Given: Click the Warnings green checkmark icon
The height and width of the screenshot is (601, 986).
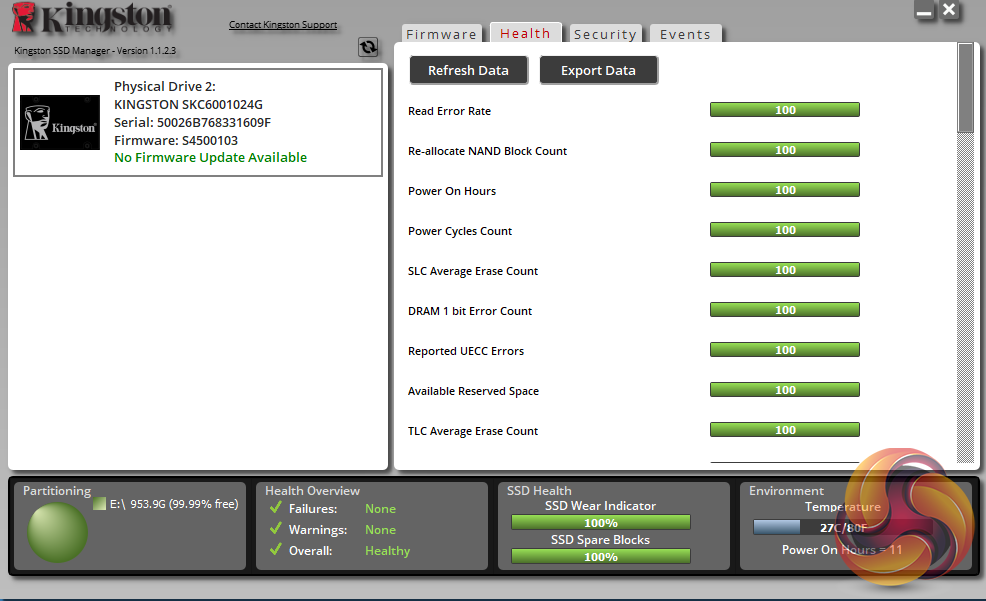Looking at the screenshot, I should pos(275,528).
